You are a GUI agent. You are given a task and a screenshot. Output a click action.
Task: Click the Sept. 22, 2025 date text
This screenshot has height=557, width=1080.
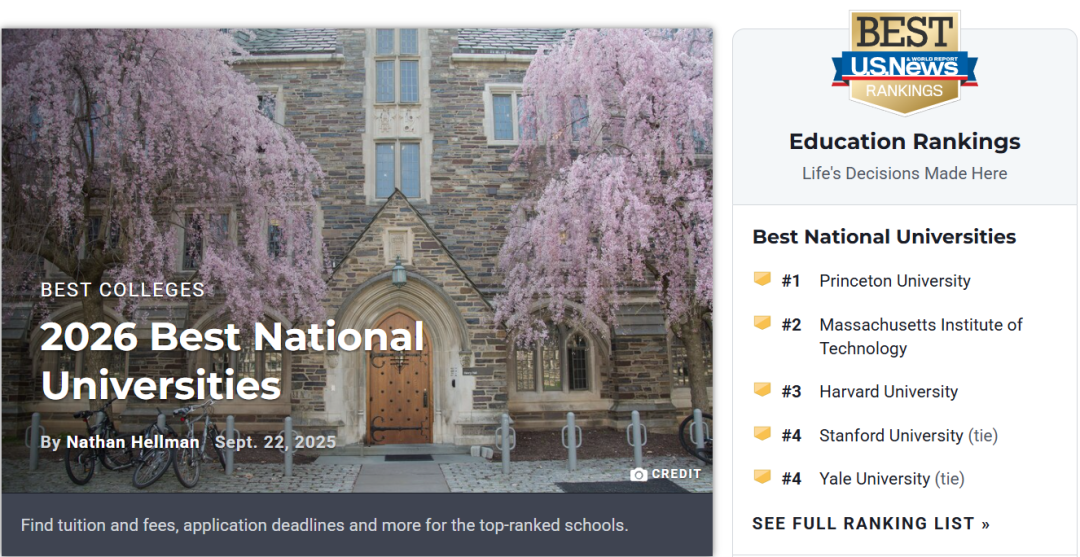tap(276, 442)
